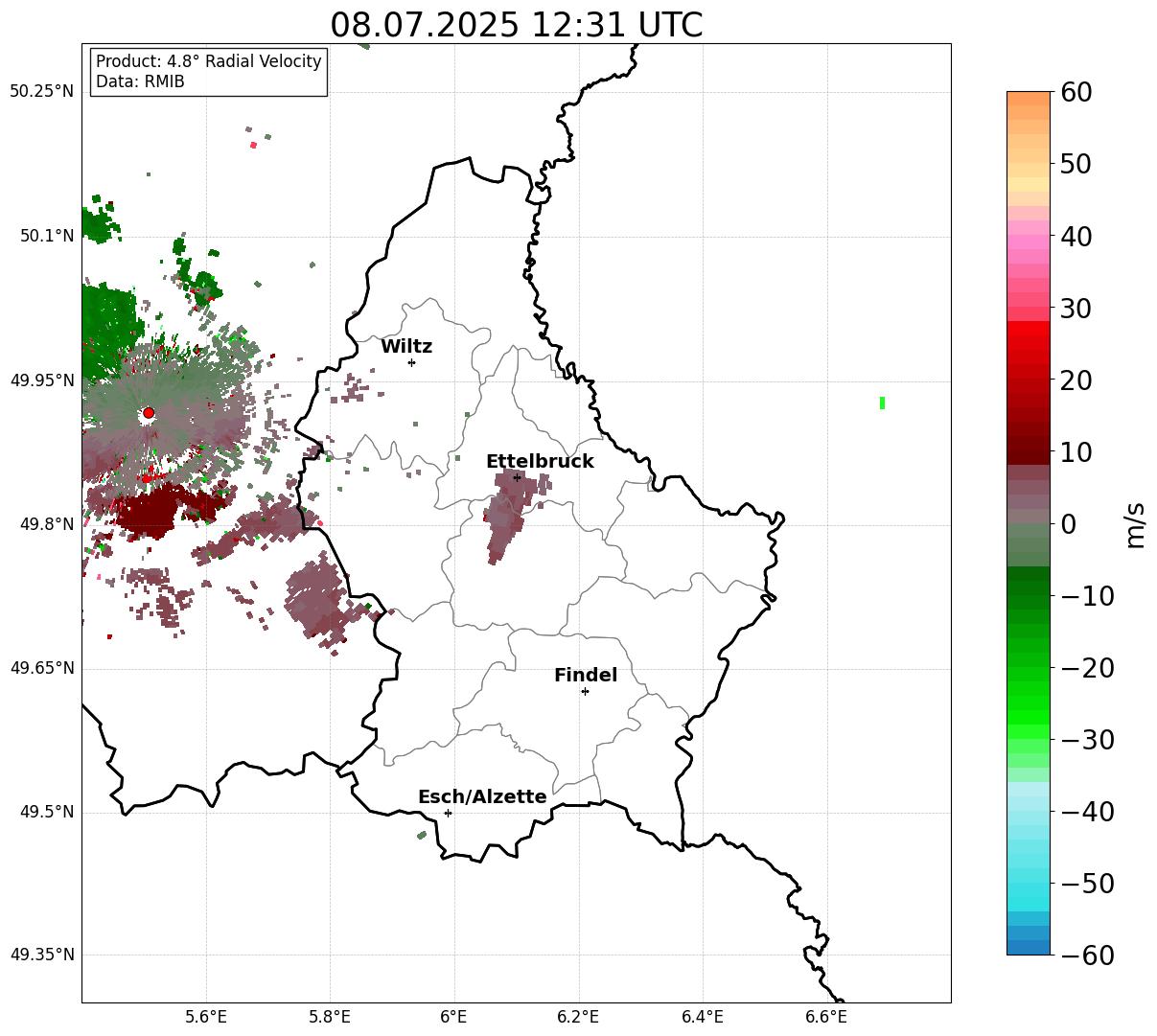
Task: Click the 40 colorbar tick label
Action: coord(1078,236)
